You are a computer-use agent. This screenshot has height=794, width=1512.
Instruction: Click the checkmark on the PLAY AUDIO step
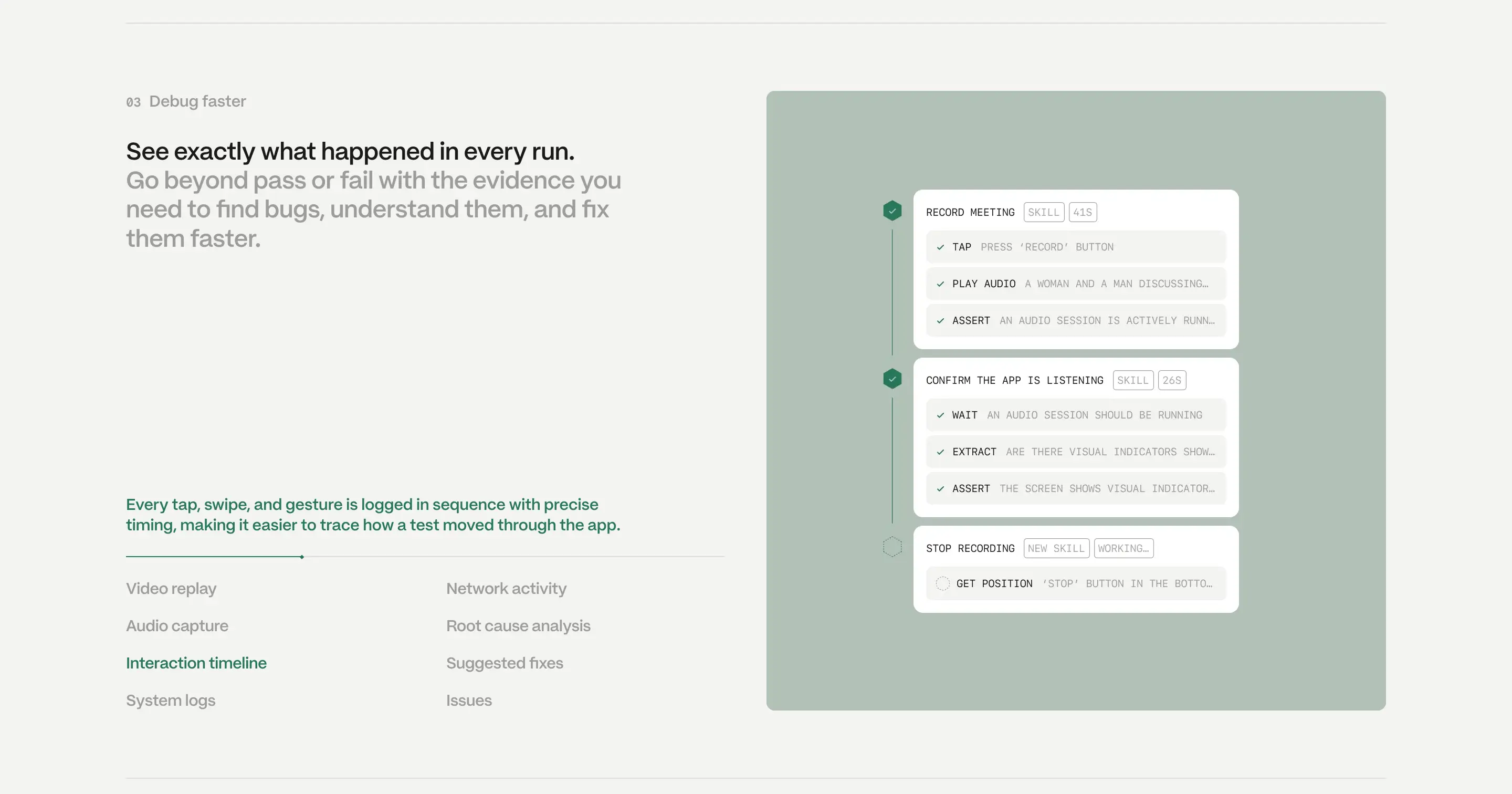coord(940,284)
